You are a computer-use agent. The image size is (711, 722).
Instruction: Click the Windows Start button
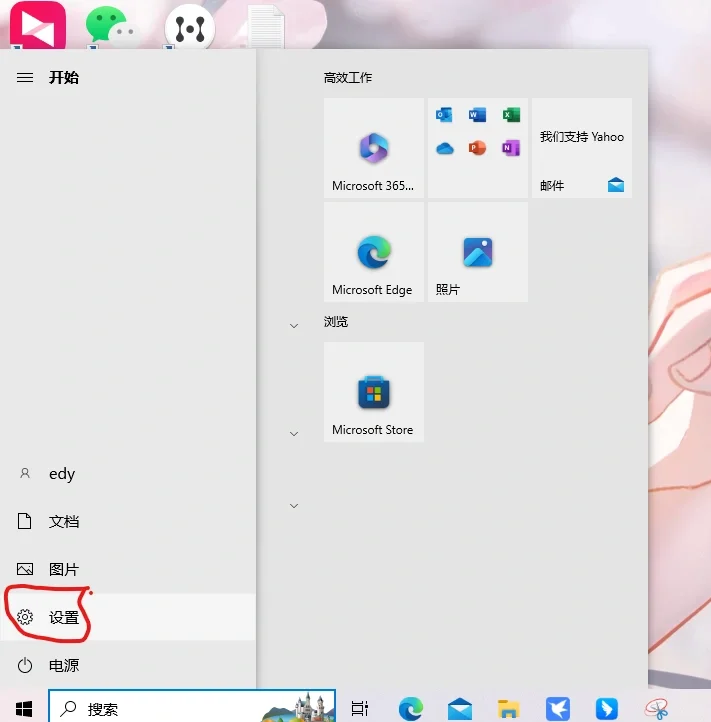(24, 708)
